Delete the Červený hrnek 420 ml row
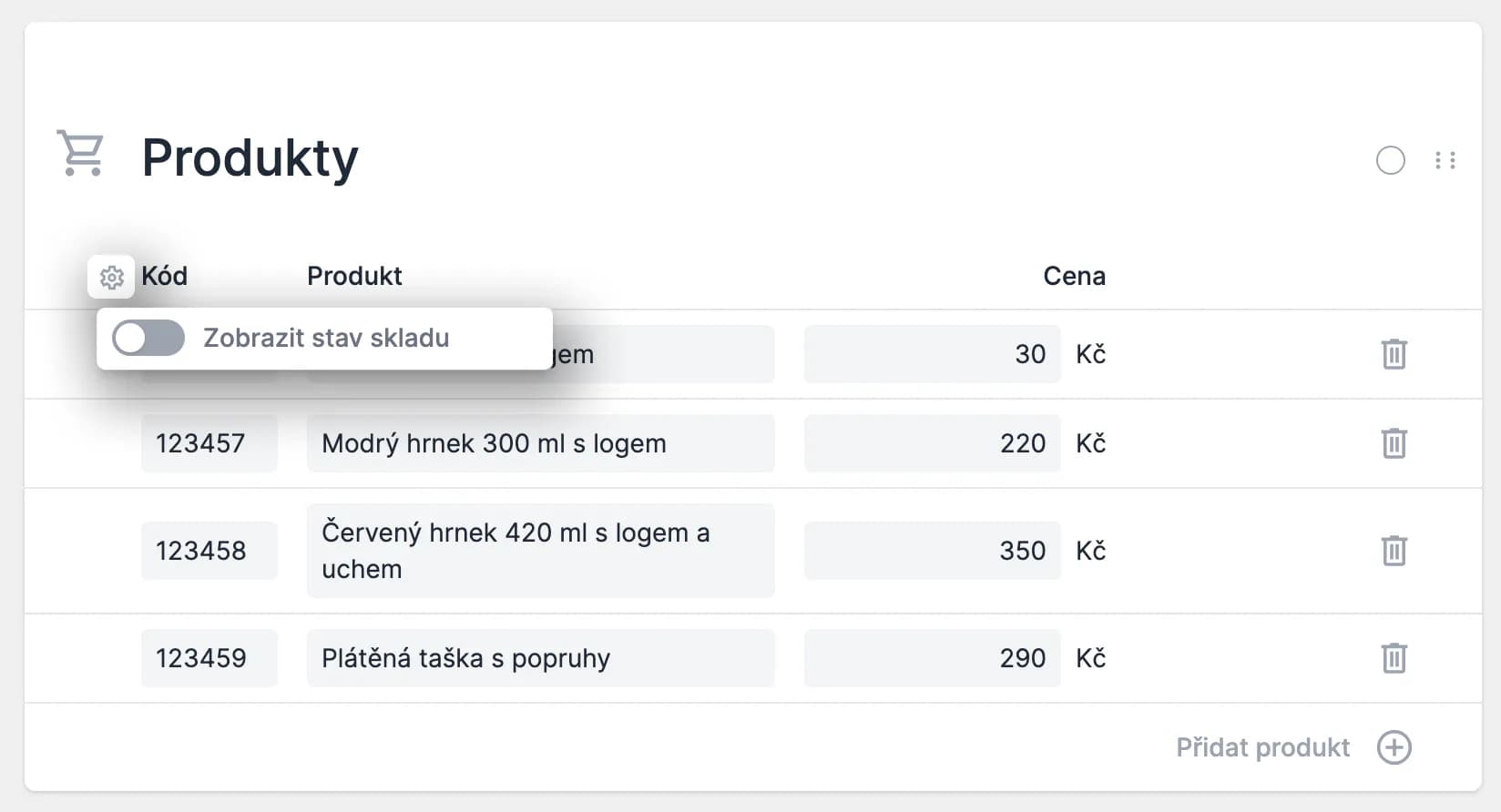 coord(1394,551)
